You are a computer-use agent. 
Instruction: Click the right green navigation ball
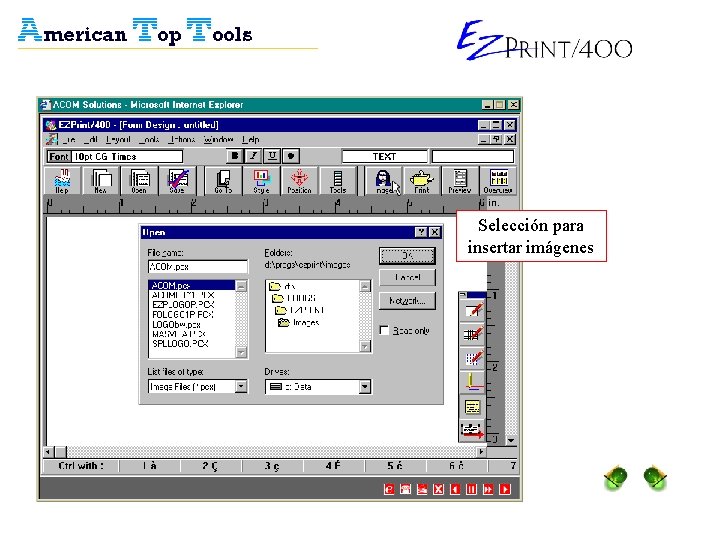(655, 478)
